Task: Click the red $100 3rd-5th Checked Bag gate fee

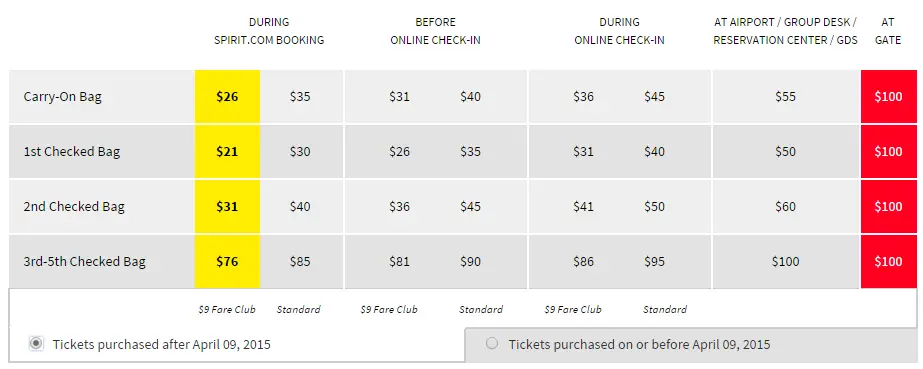Action: tap(888, 261)
